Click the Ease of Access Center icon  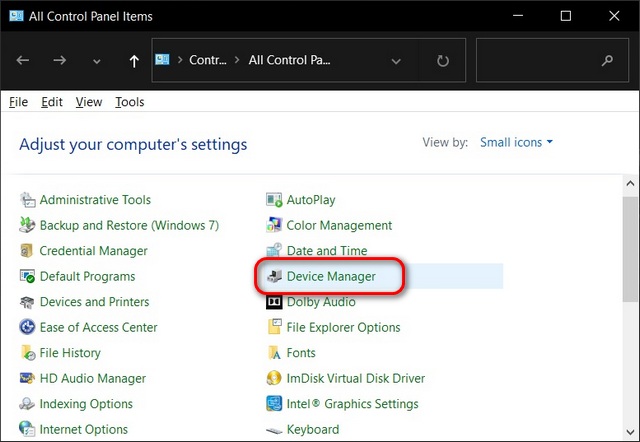[x=27, y=327]
